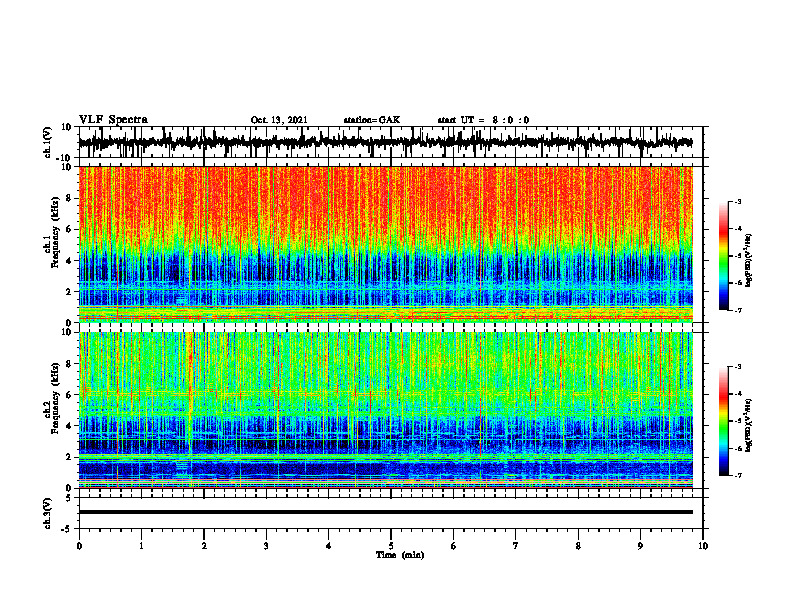Click the ch.3(V) axis label
792x612 pixels.
point(48,513)
